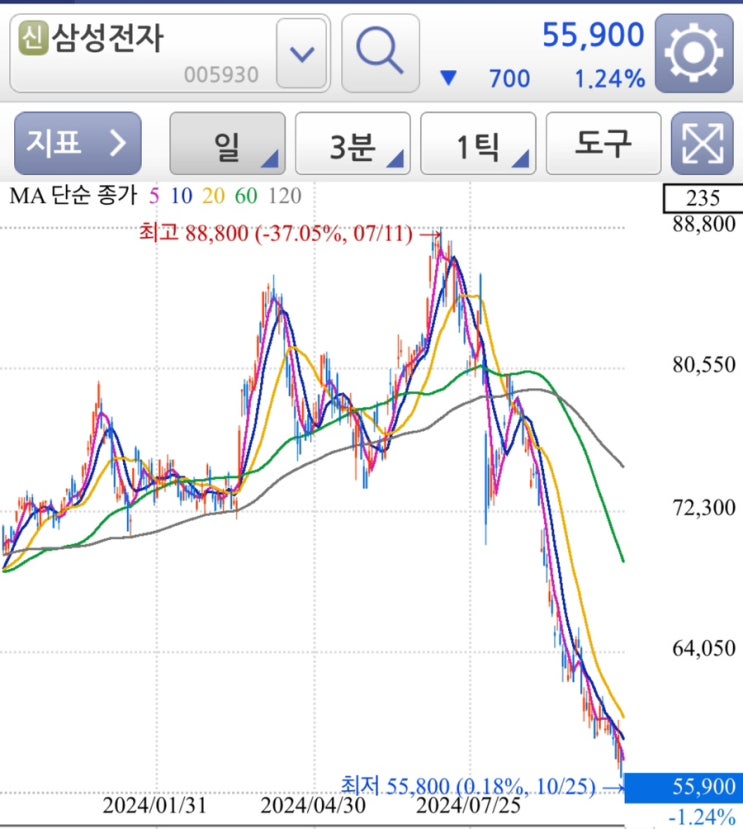Screen dimensions: 743x829
Task: Click the 88,800 price axis label
Action: 704,224
